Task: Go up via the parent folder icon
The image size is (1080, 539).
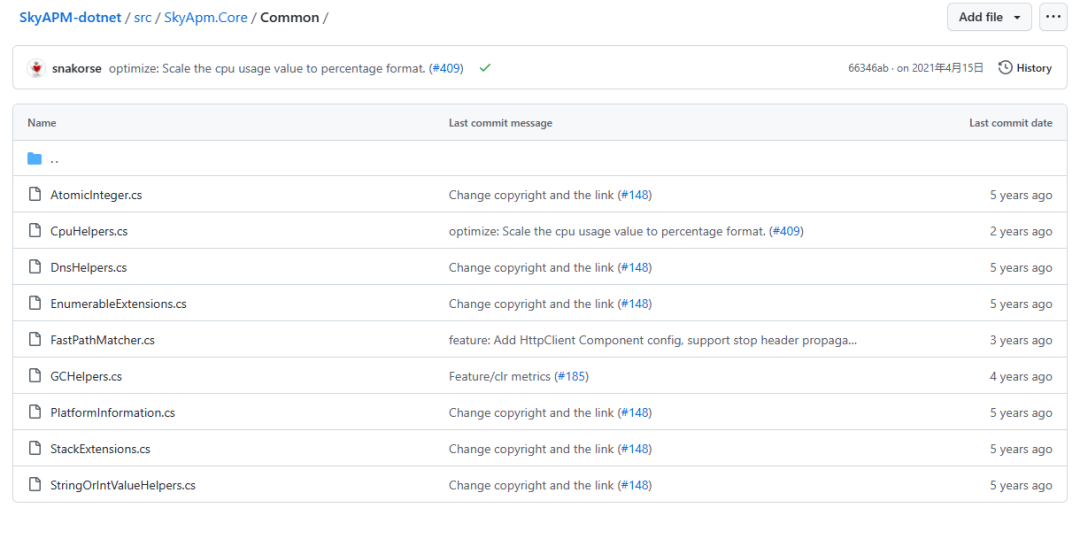Action: coord(34,159)
